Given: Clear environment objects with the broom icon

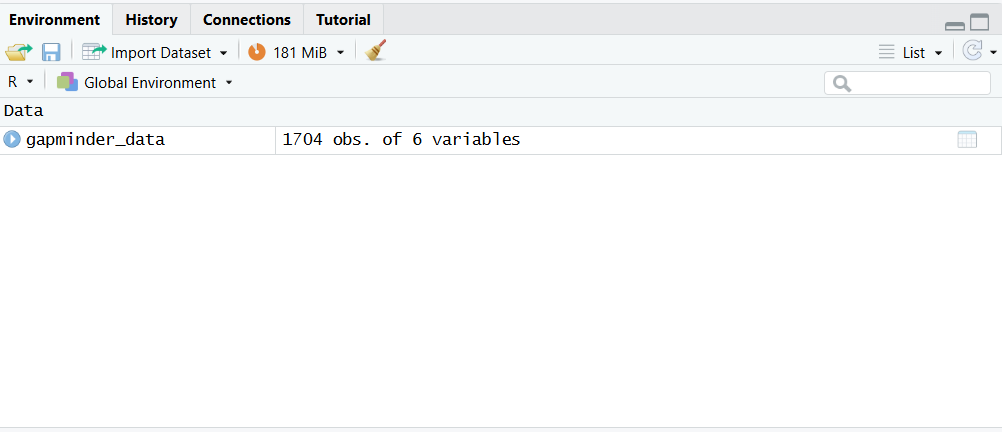Looking at the screenshot, I should click(376, 51).
